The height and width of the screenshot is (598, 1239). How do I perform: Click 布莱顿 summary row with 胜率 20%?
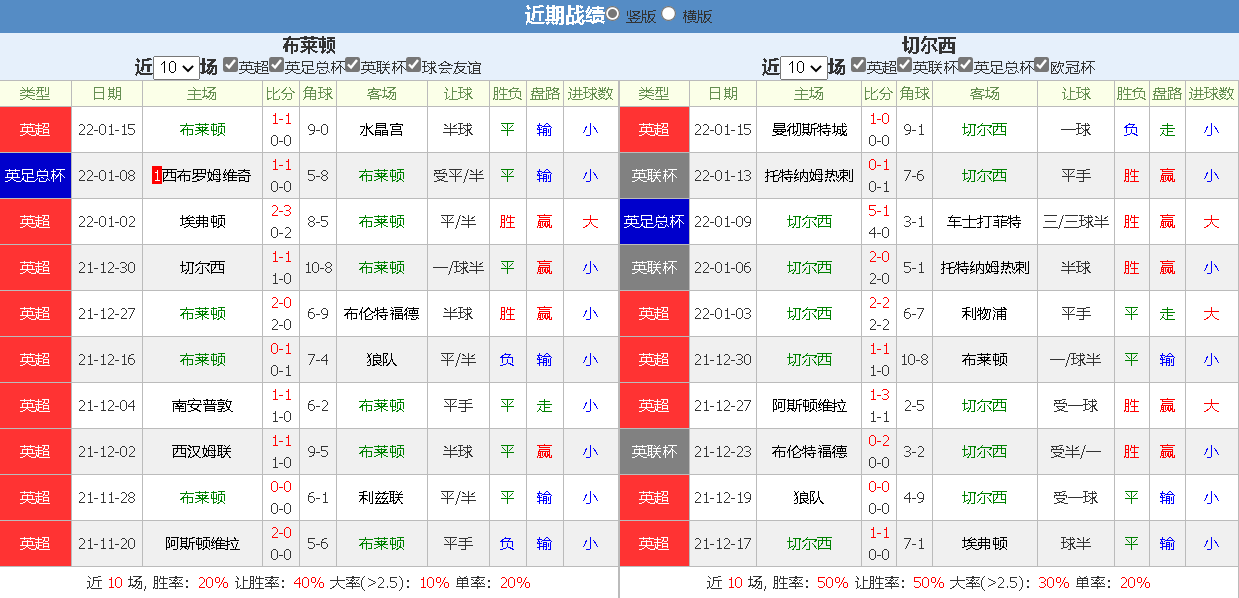309,582
